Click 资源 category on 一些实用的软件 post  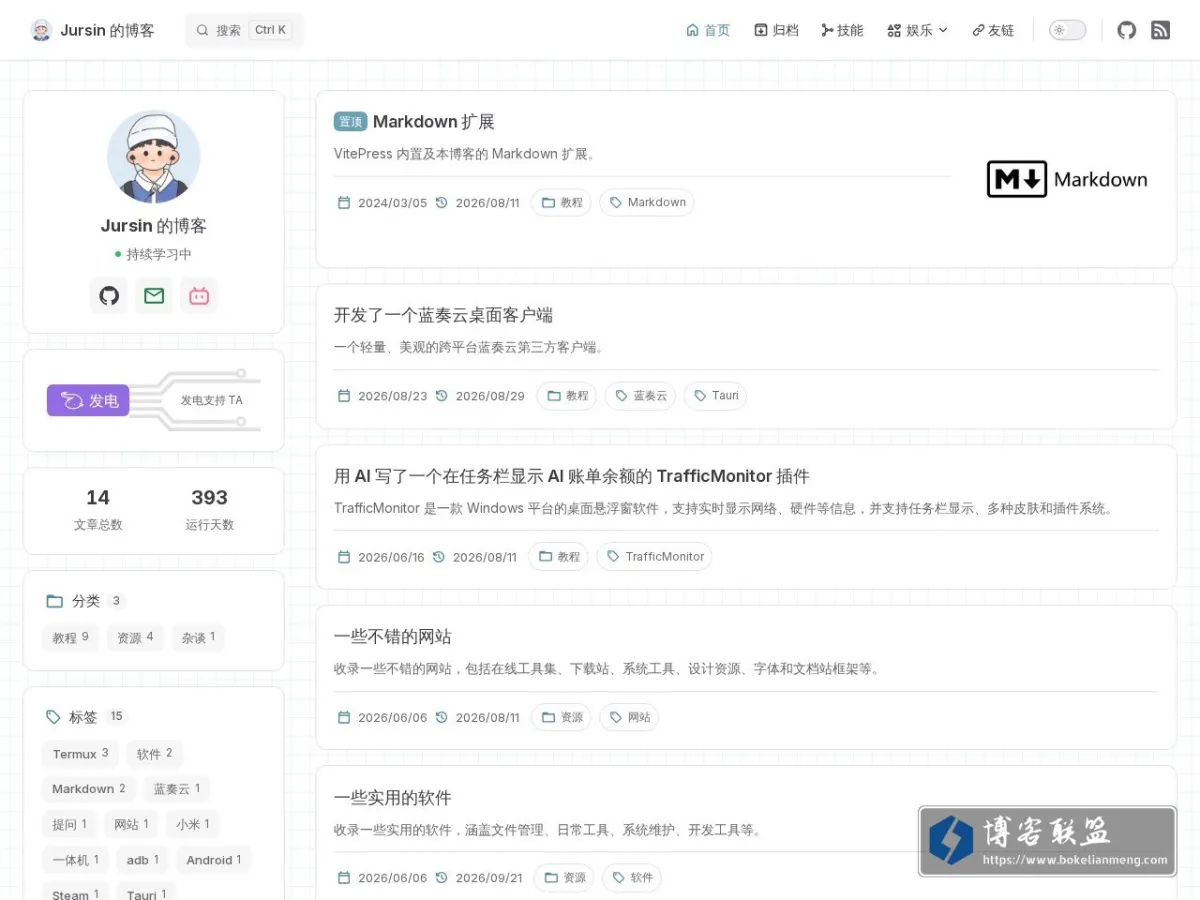point(564,878)
